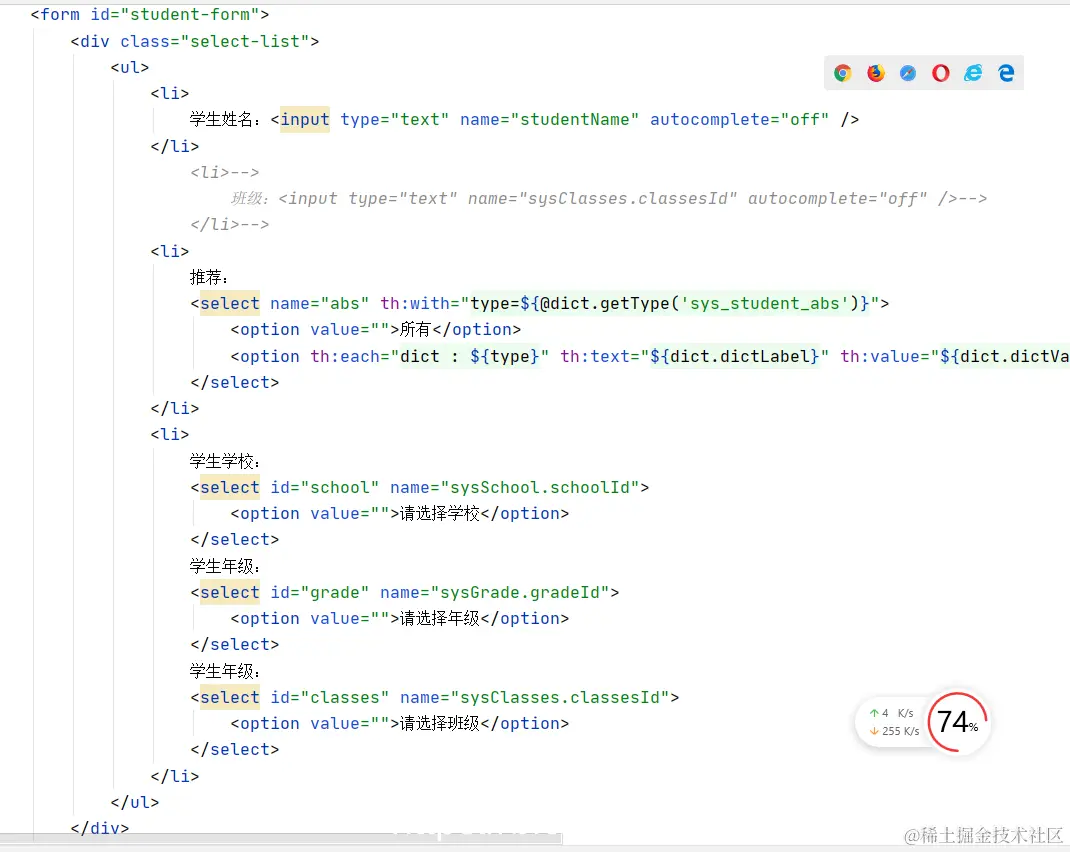Click the 推荐 label text

tap(209, 277)
